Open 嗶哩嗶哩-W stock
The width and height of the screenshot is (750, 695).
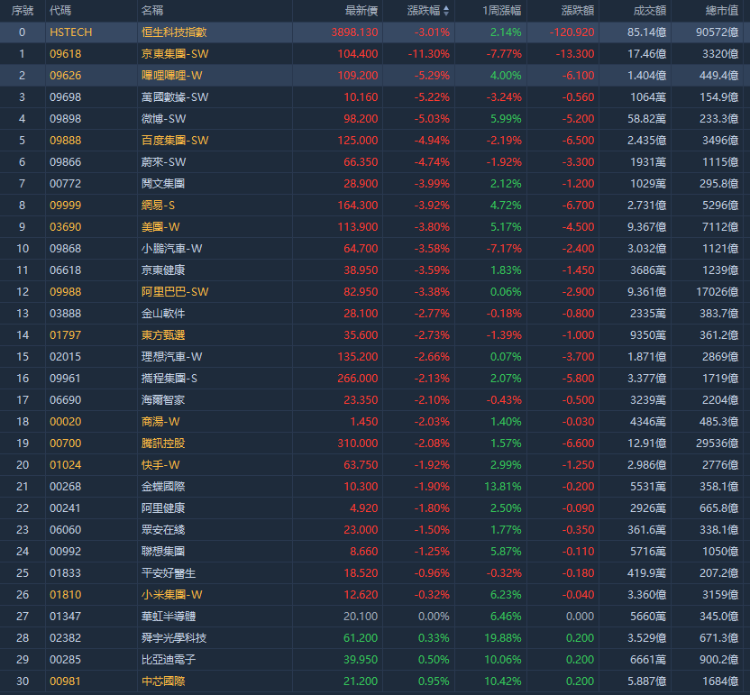172,75
